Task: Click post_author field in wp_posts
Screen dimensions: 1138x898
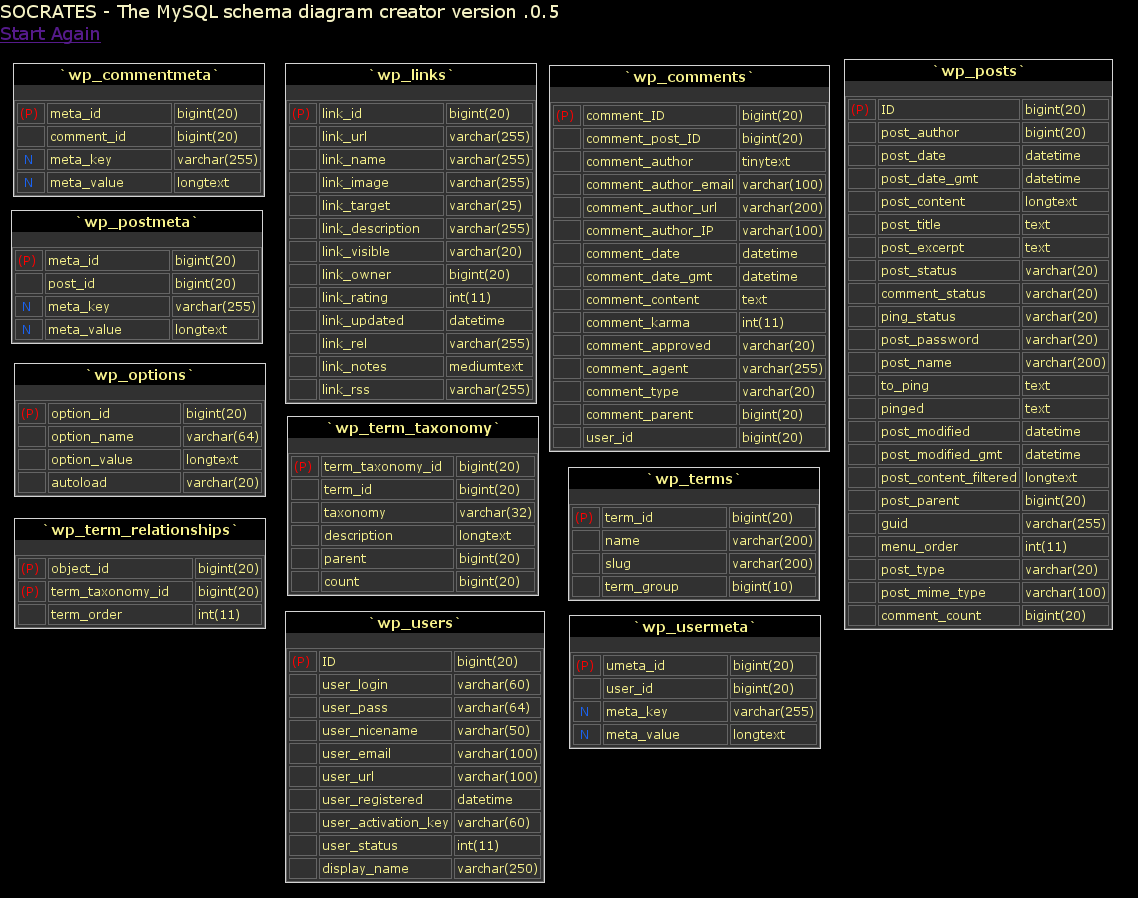Action: click(949, 133)
